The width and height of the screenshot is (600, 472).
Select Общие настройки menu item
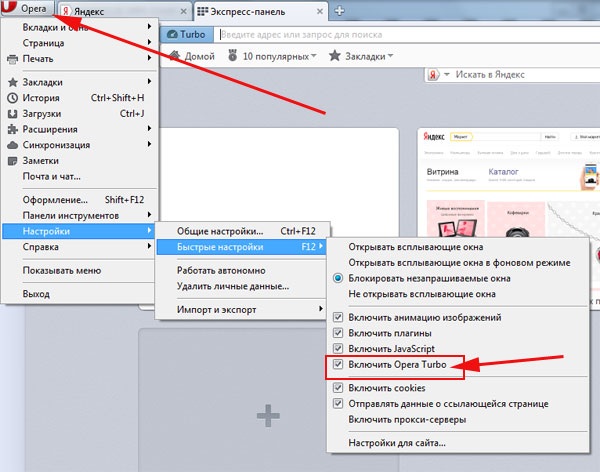click(x=220, y=231)
